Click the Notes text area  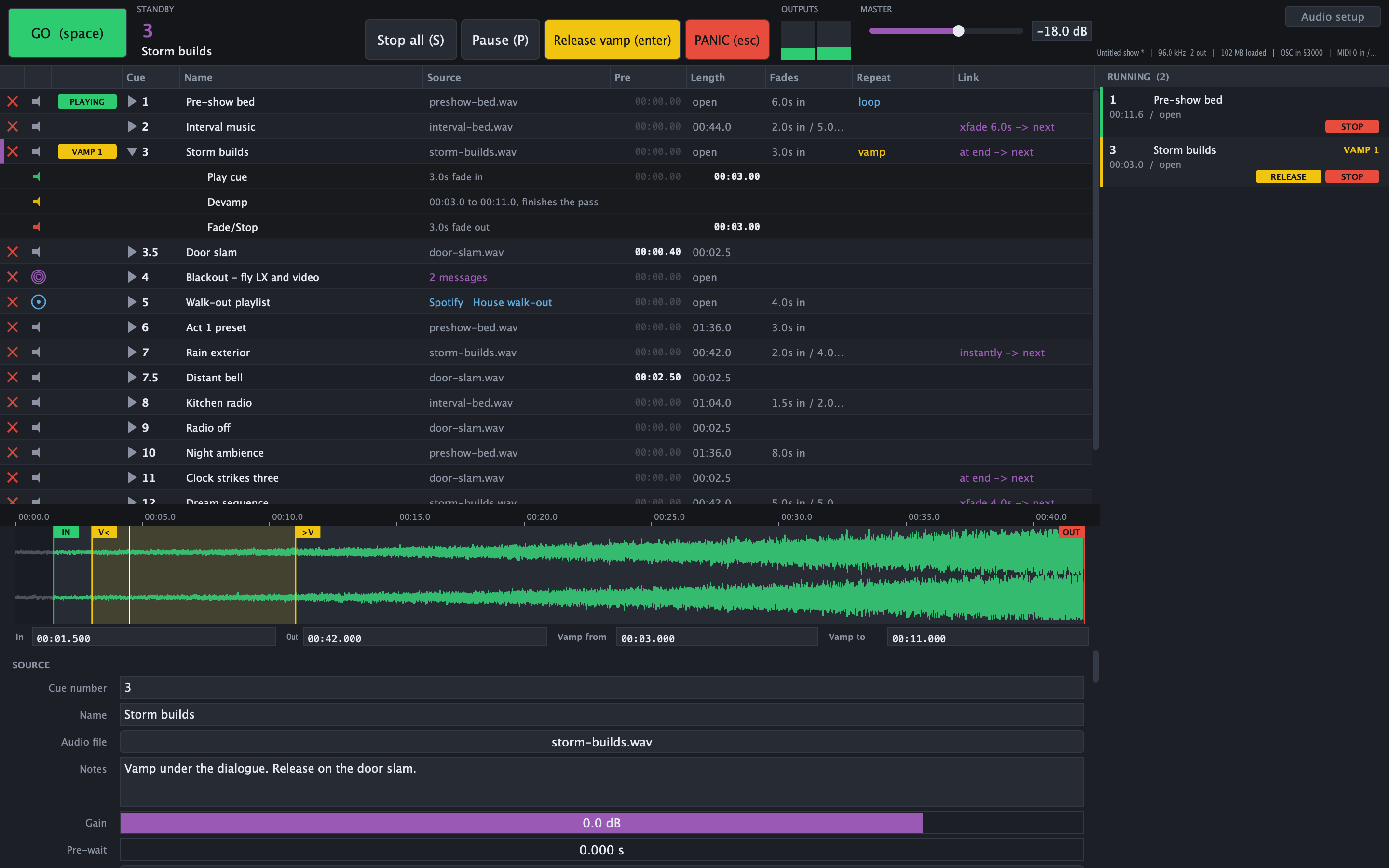(x=601, y=782)
